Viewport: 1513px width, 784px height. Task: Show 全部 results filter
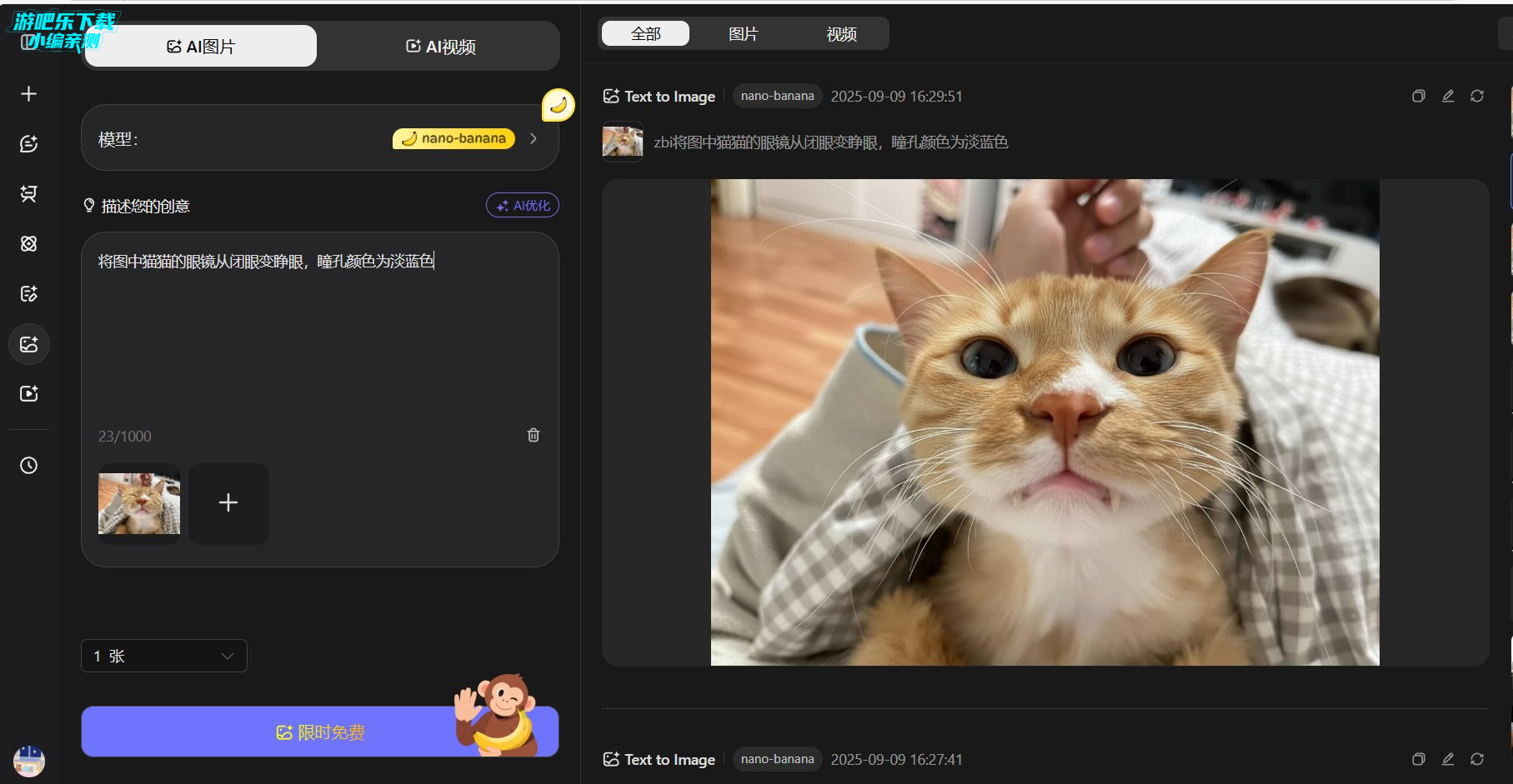[645, 33]
